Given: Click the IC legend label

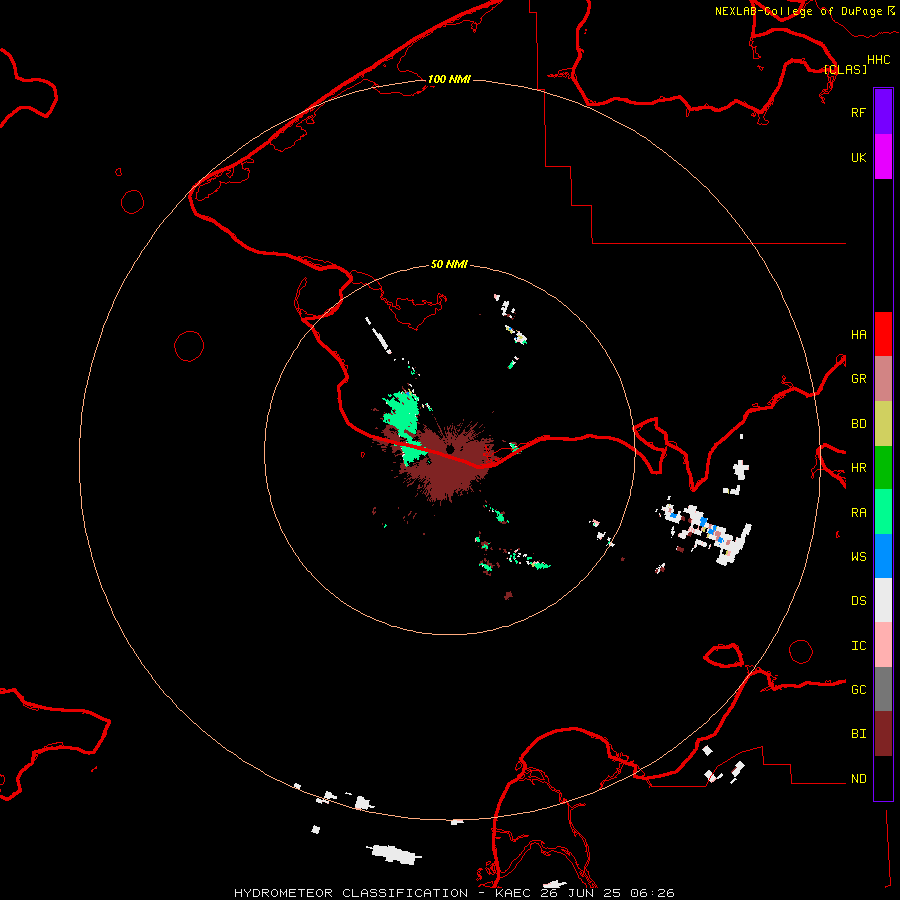Looking at the screenshot, I should point(858,646).
